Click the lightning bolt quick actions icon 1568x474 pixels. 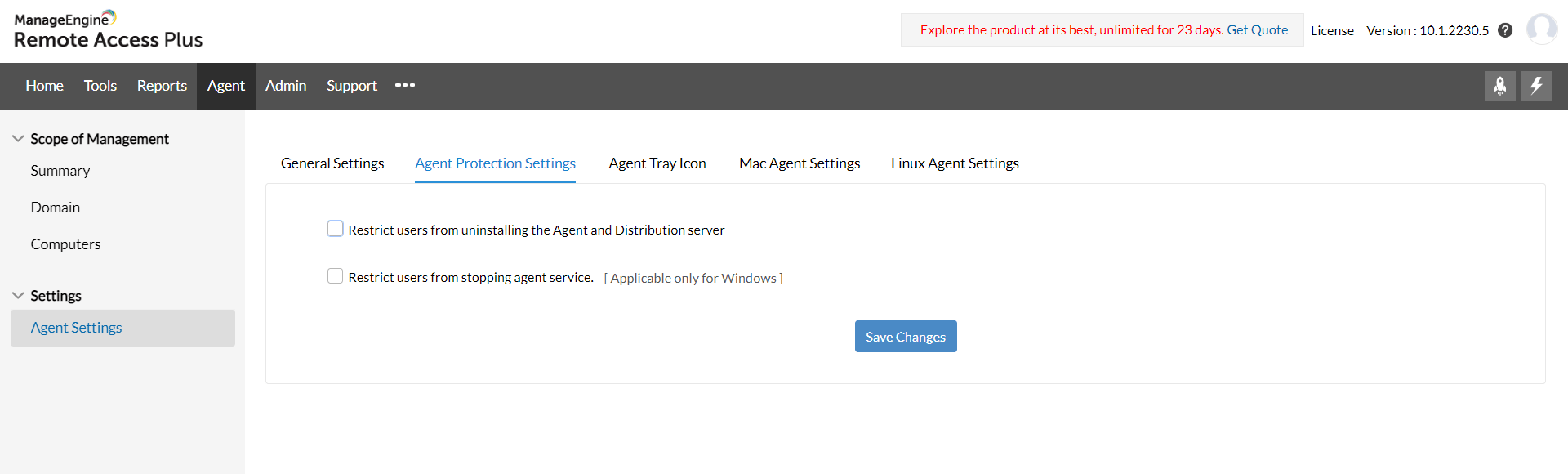click(x=1536, y=86)
